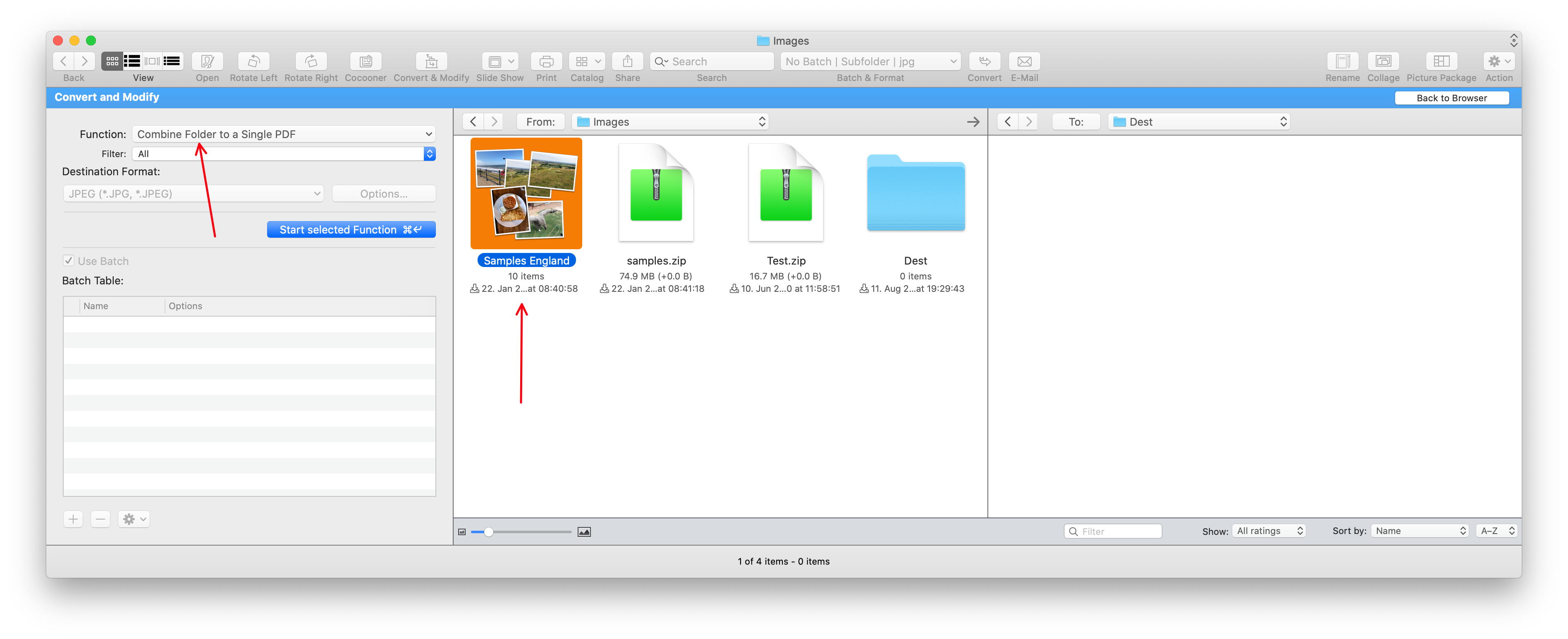
Task: Check the Filter All checkbox state
Action: (x=283, y=153)
